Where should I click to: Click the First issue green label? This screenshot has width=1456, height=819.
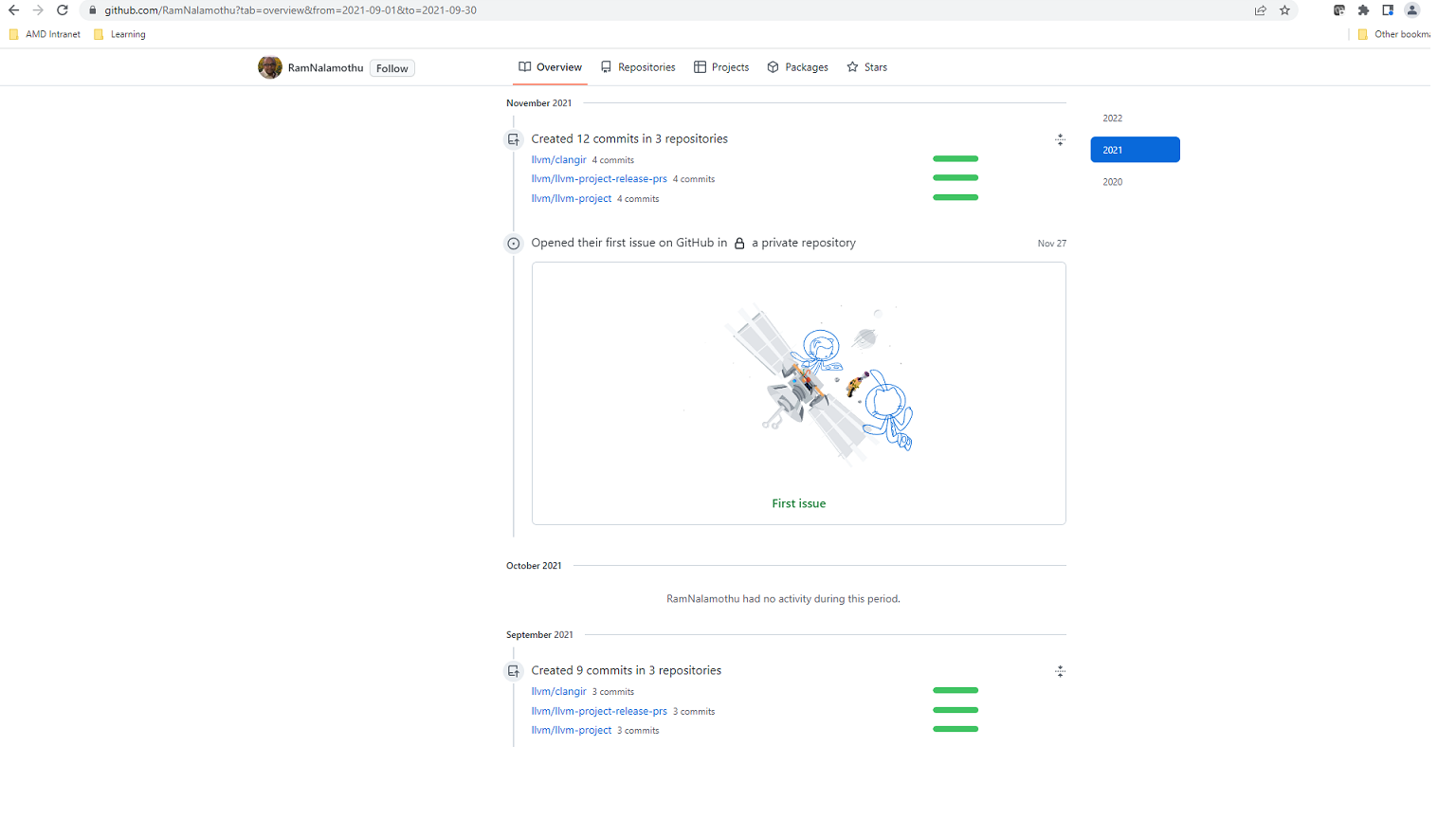click(798, 503)
